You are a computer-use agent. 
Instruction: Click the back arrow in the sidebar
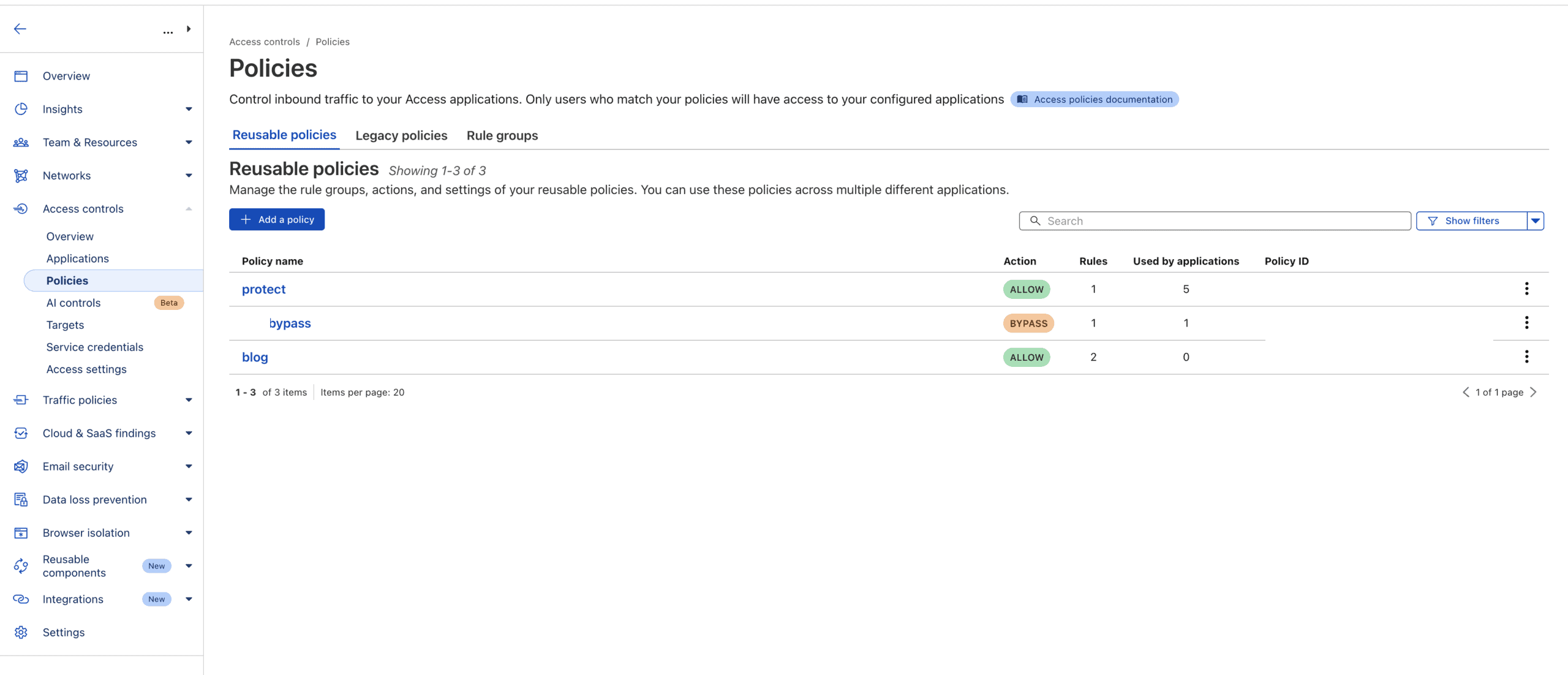[x=20, y=29]
